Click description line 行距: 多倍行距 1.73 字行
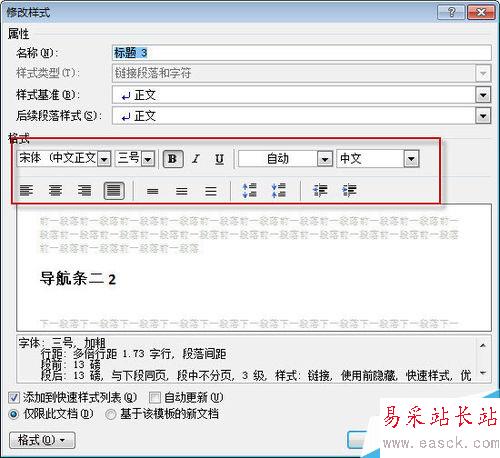The height and width of the screenshot is (458, 500). (107, 354)
